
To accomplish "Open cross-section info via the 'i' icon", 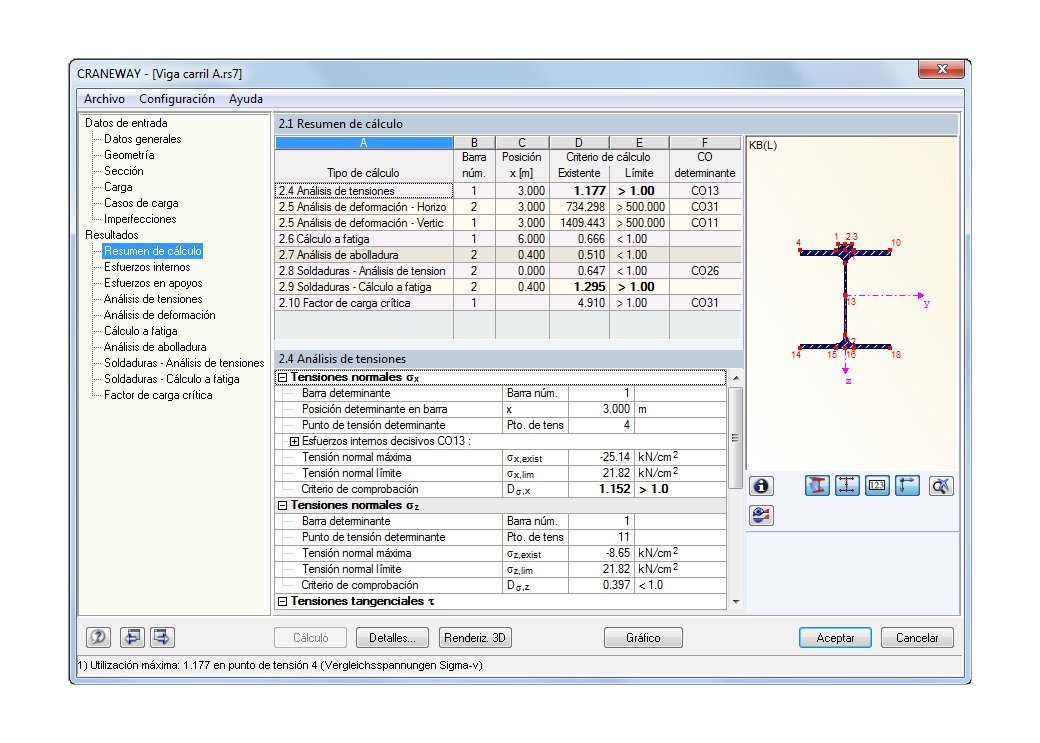I will point(761,486).
